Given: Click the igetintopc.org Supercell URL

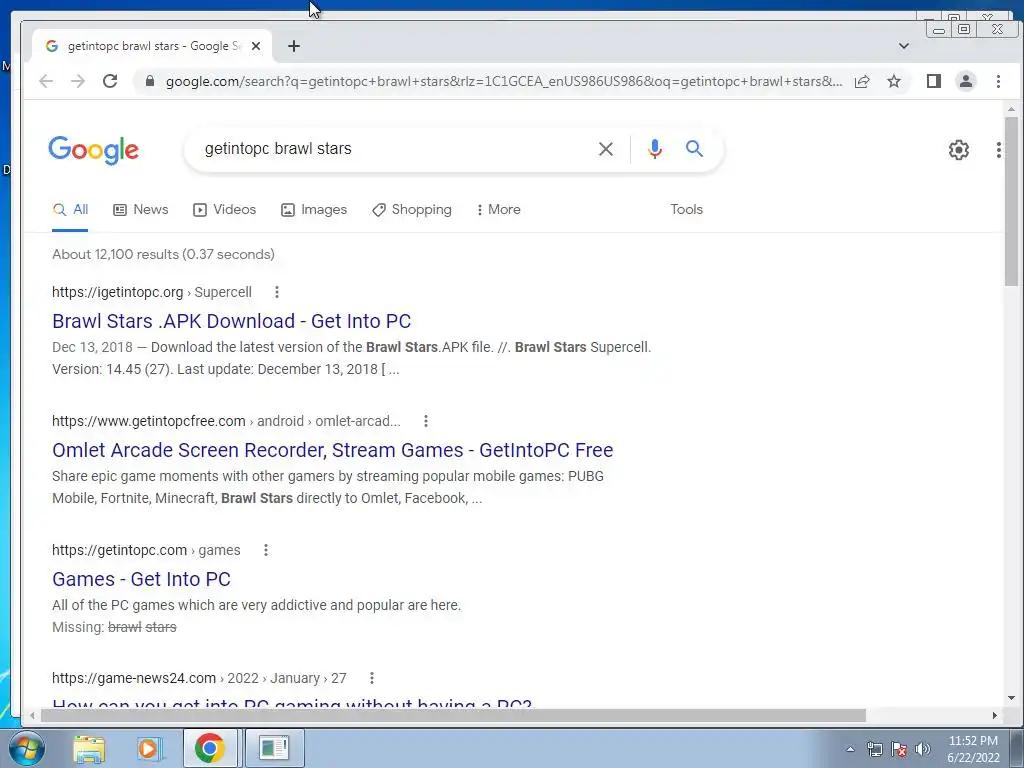Looking at the screenshot, I should (x=152, y=292).
